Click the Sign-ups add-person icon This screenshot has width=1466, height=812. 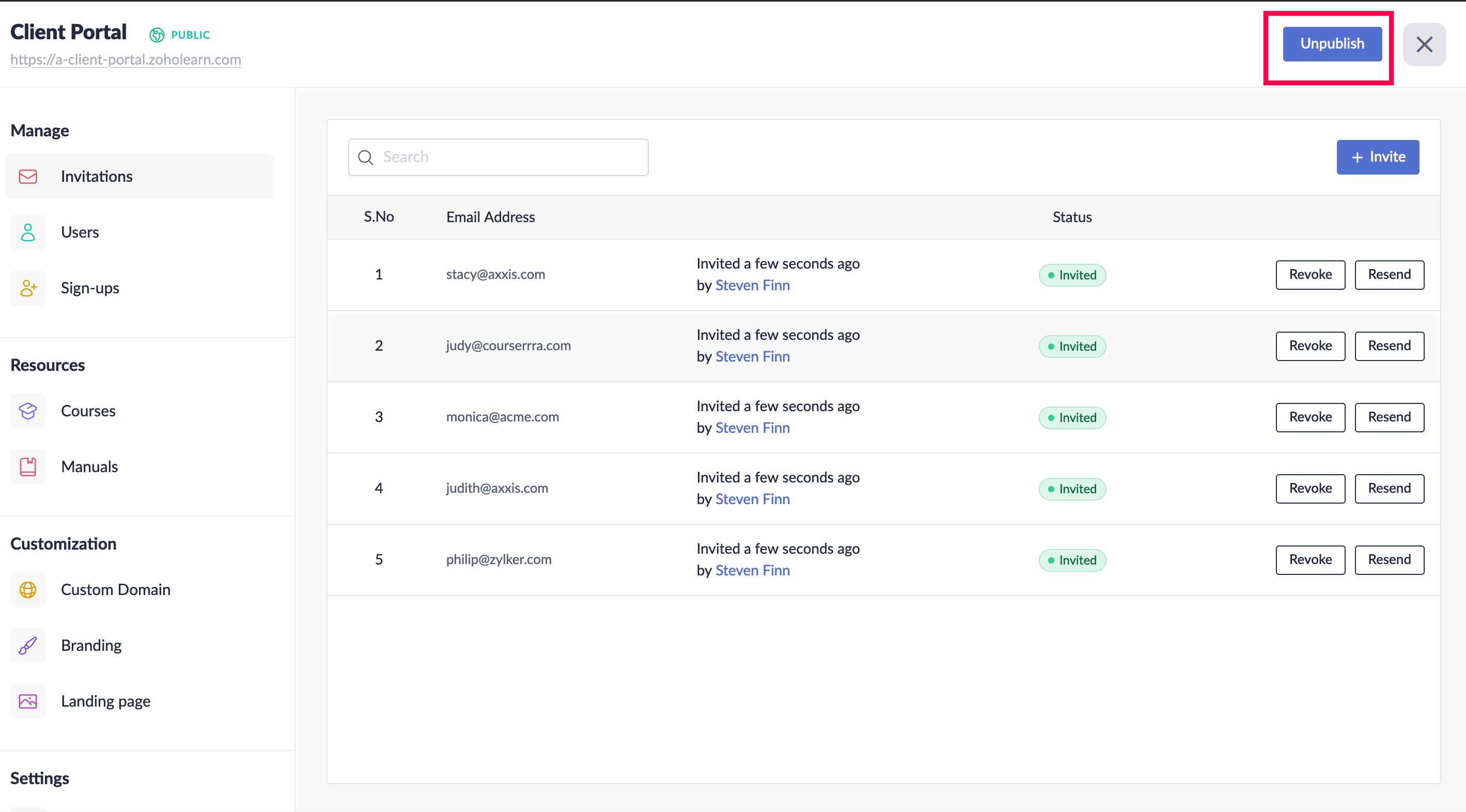(27, 288)
